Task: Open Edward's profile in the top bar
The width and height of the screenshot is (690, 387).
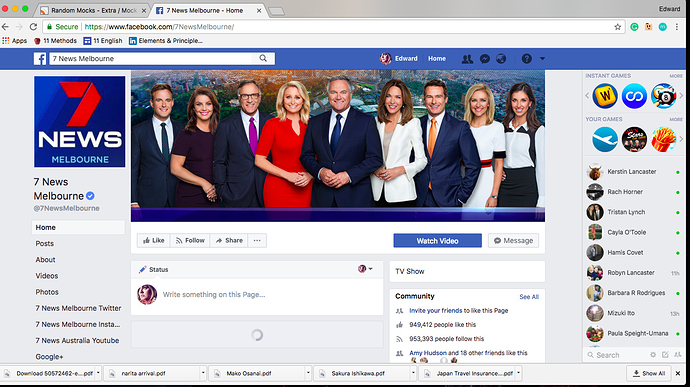Action: click(x=399, y=58)
